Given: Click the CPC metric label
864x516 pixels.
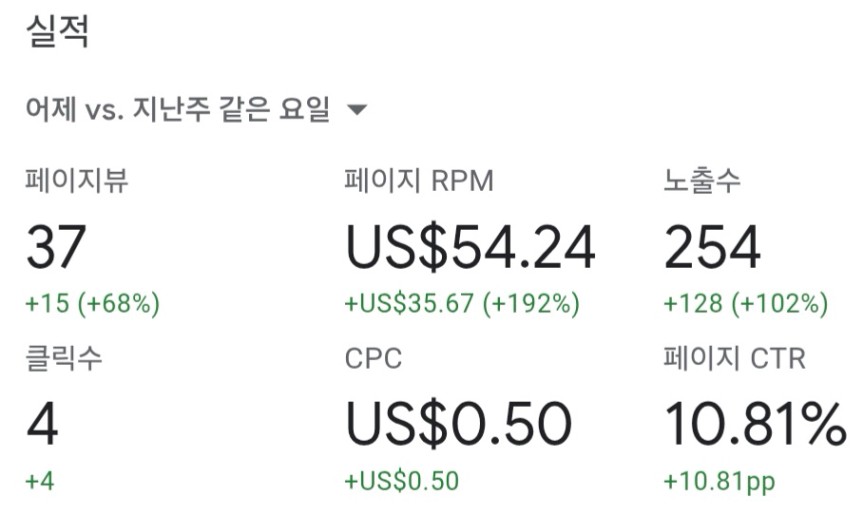Looking at the screenshot, I should pos(374,359).
